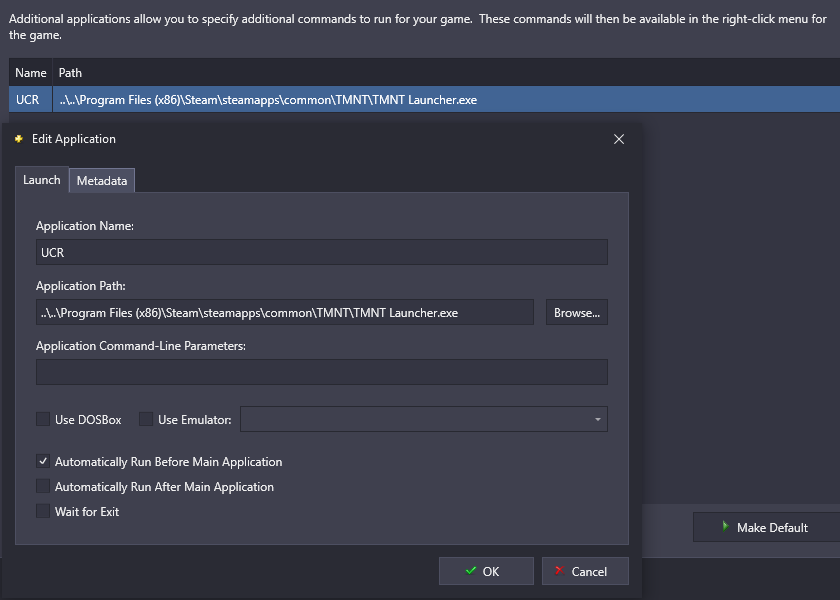
Task: Click the Cancel button
Action: click(x=585, y=571)
